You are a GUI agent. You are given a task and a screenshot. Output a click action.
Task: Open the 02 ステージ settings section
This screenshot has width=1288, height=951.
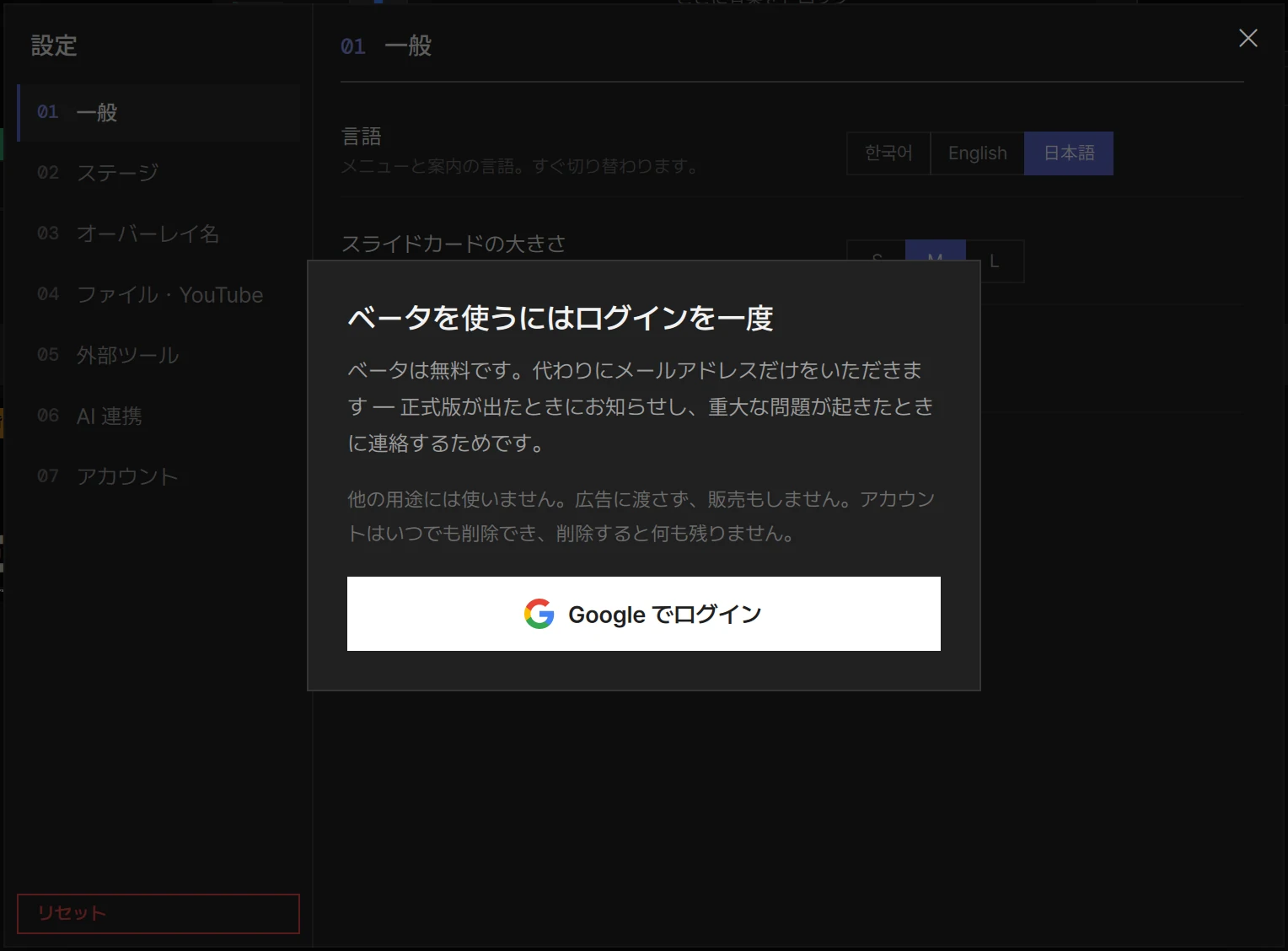point(158,173)
